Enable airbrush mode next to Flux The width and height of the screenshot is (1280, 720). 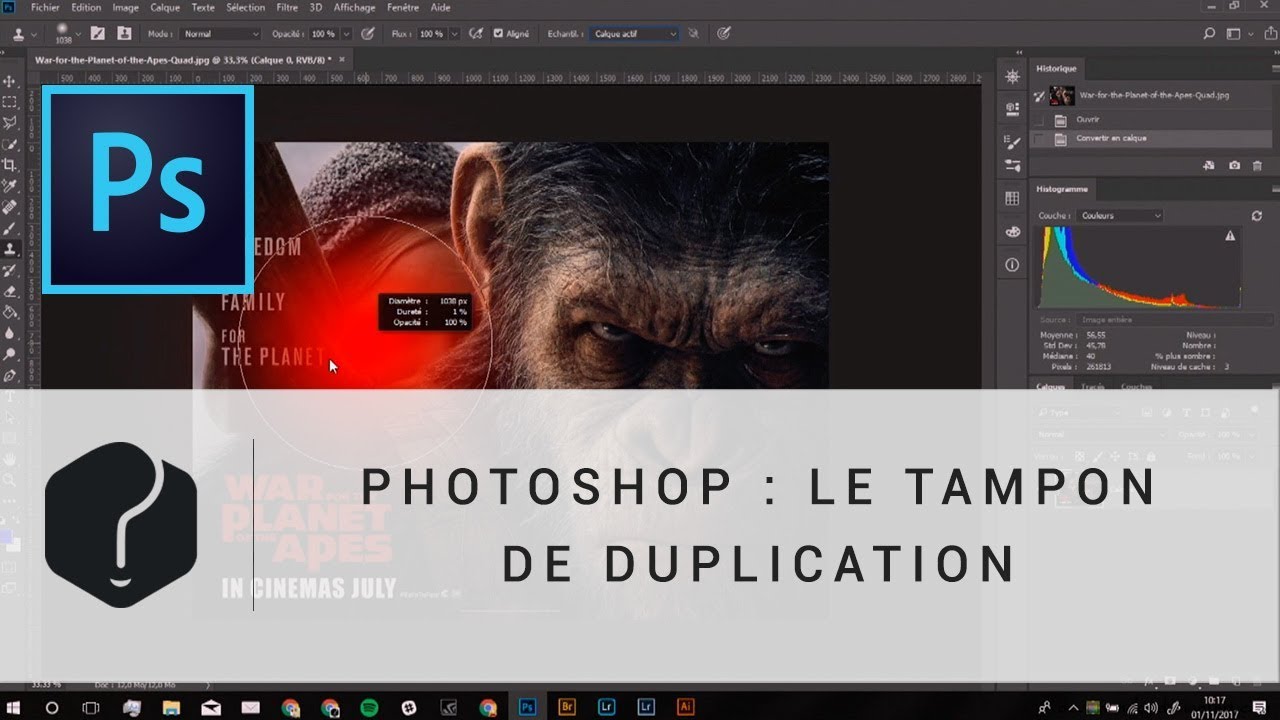coord(477,33)
